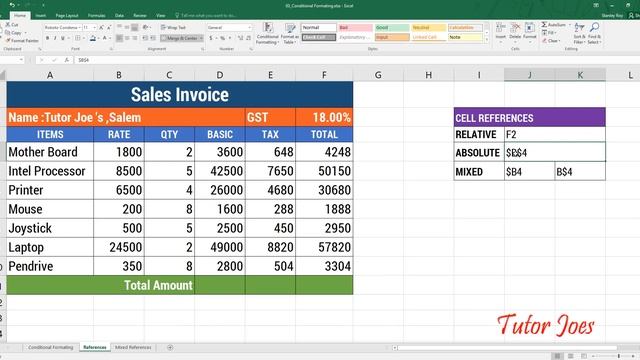Select cell with Laptop rate 24500
Viewport: 640px width, 360px height.
pyautogui.click(x=119, y=247)
